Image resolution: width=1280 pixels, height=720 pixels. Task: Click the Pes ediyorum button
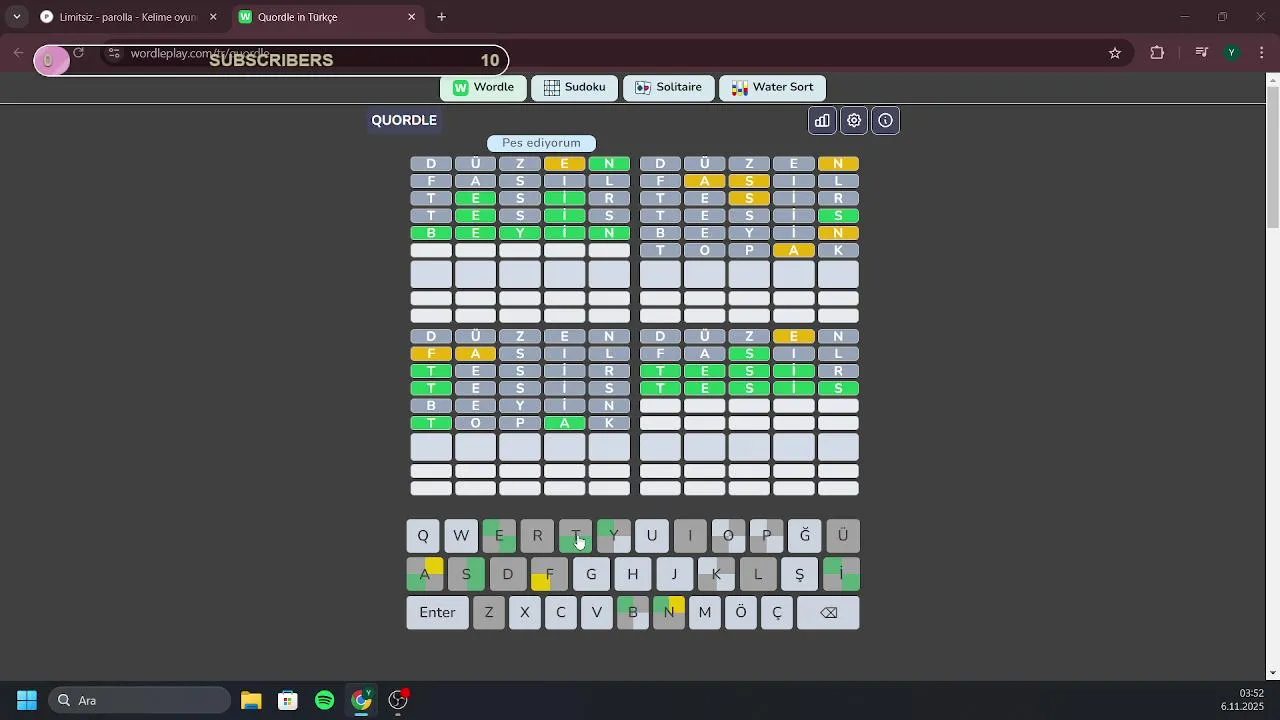pos(541,143)
